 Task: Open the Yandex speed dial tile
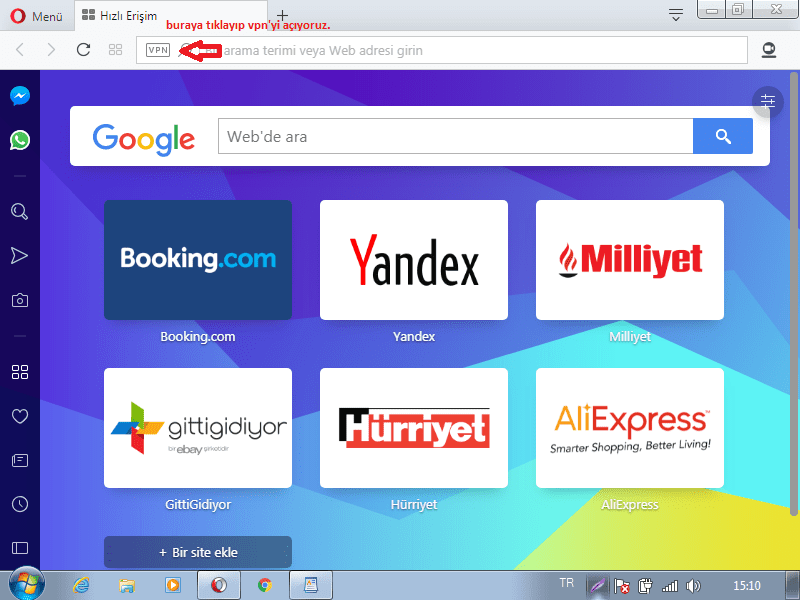pyautogui.click(x=414, y=260)
